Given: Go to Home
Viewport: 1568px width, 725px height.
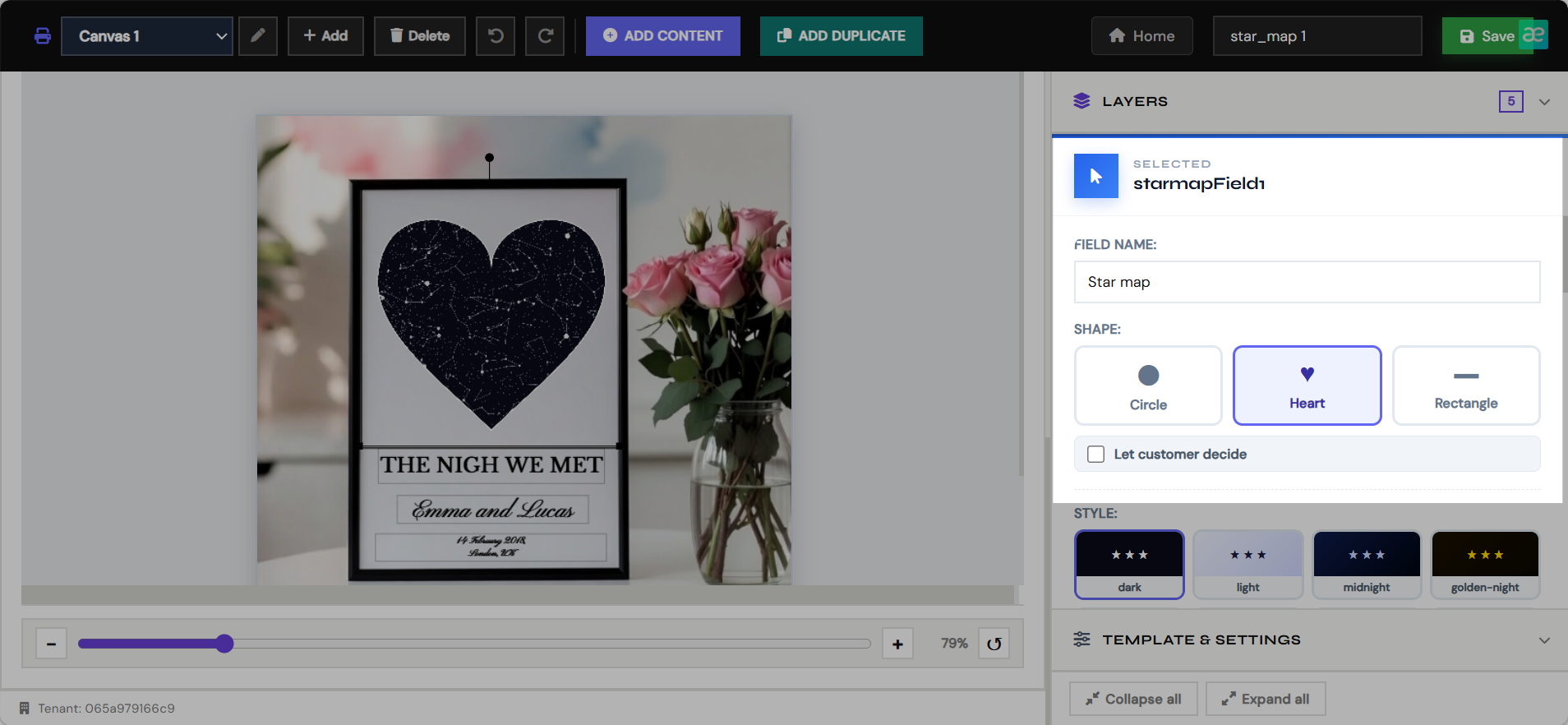Looking at the screenshot, I should pyautogui.click(x=1142, y=36).
